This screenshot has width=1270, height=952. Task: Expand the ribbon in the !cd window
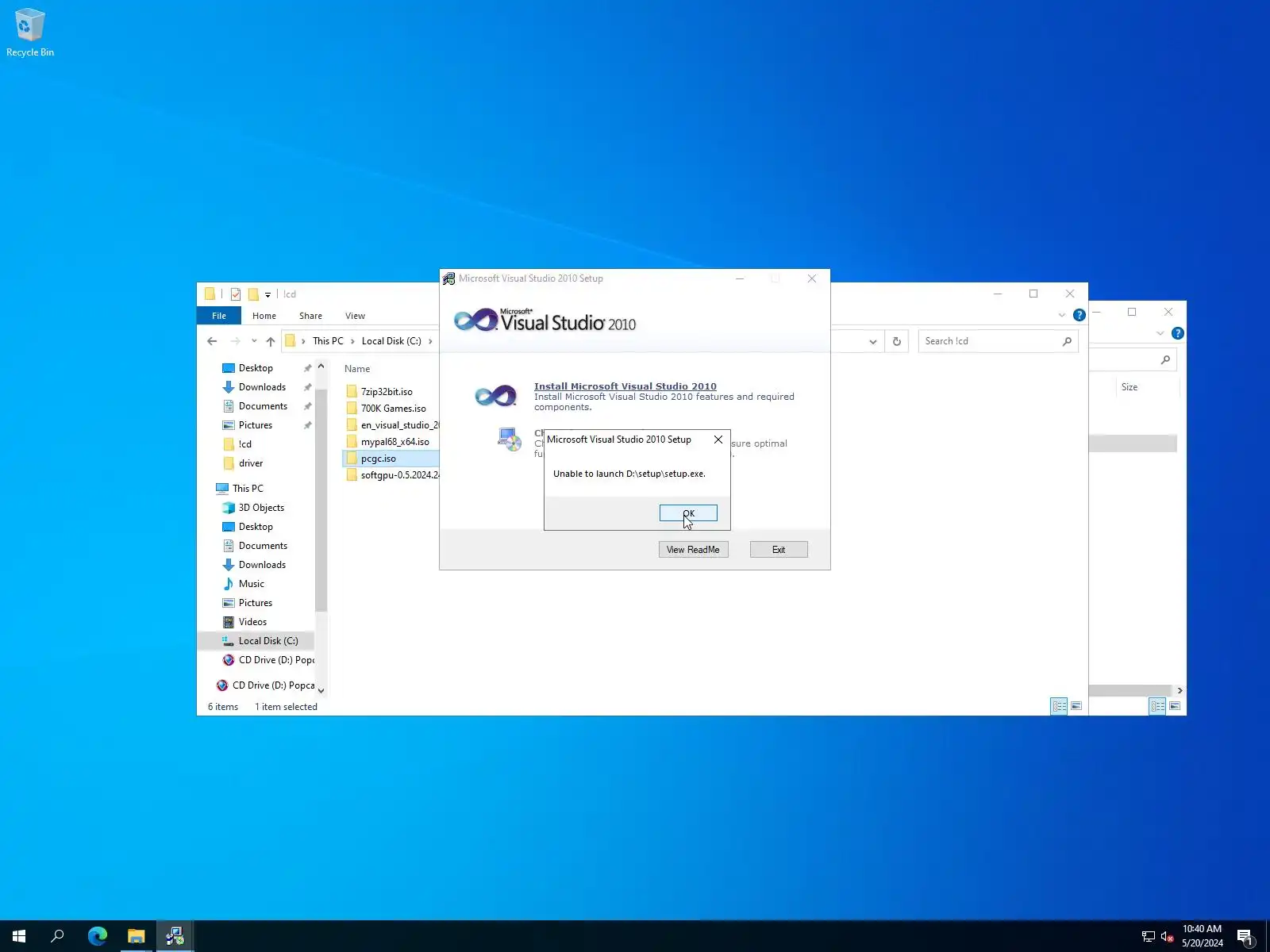point(1062,315)
